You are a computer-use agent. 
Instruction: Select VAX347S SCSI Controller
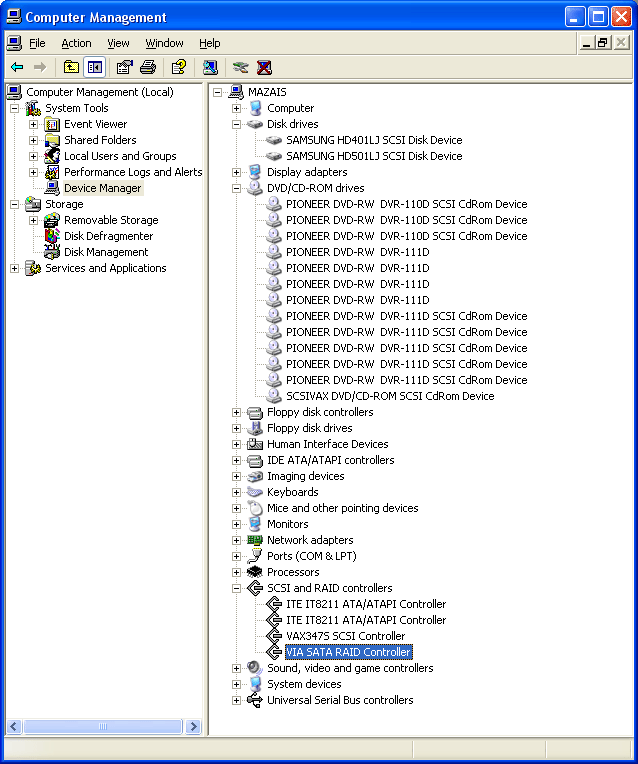pos(345,636)
